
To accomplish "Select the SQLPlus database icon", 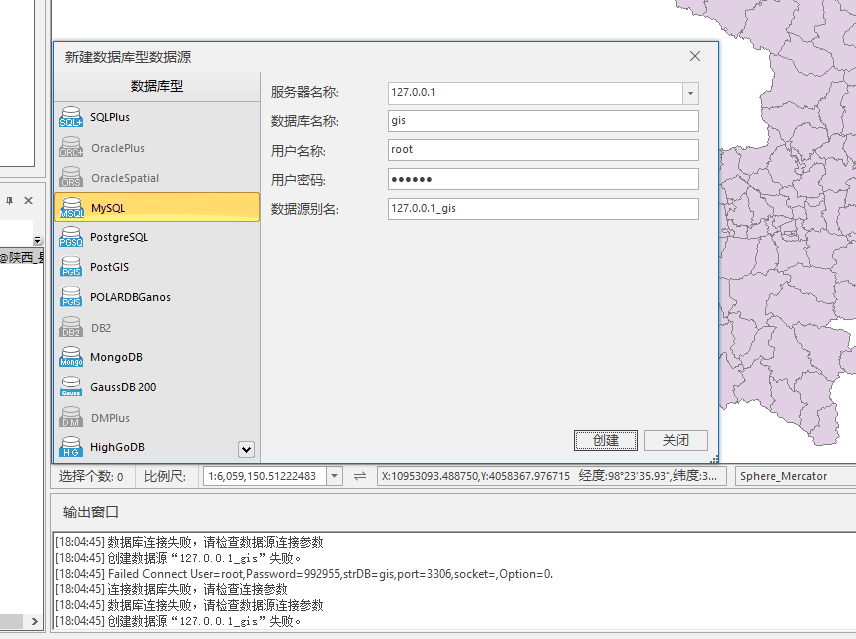I will point(71,117).
